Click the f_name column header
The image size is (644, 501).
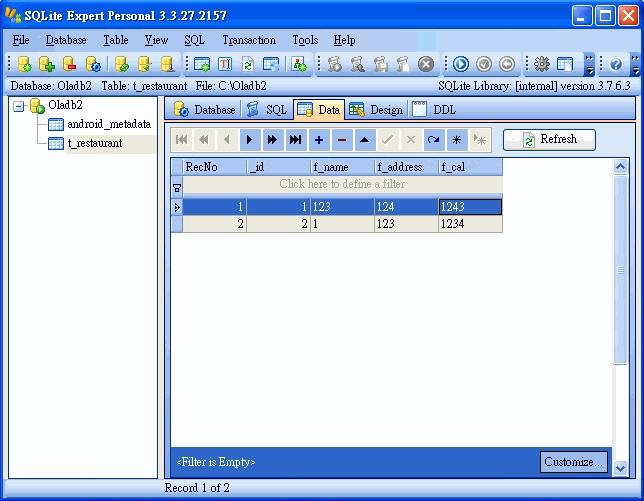pos(343,167)
